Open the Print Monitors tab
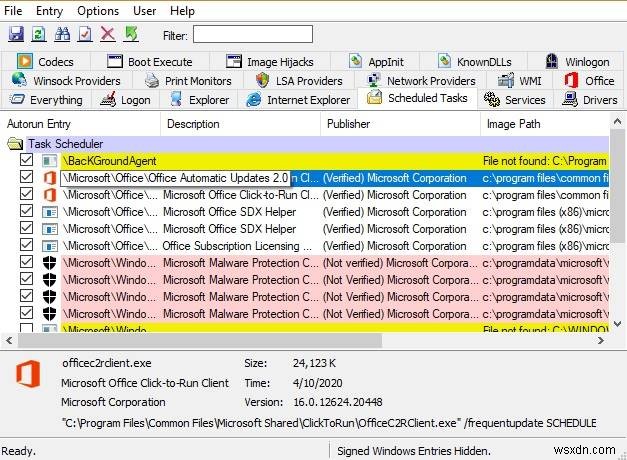Screen dimensions: 627x460 coord(188,80)
